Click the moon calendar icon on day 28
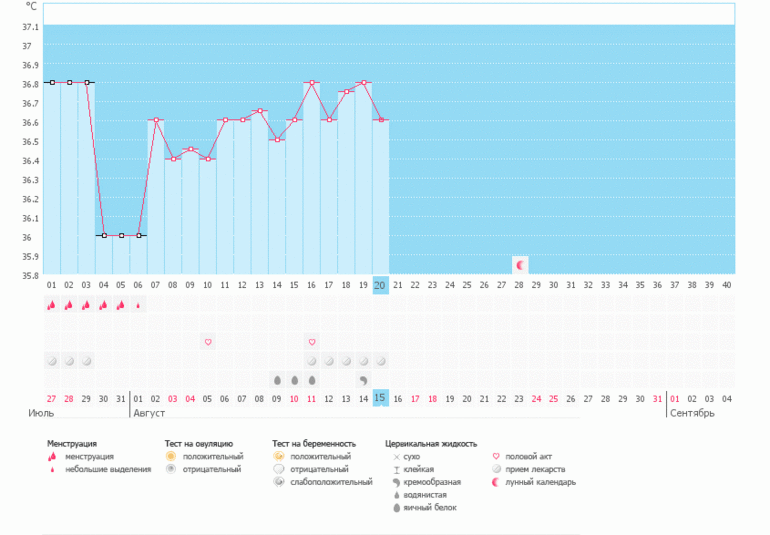Viewport: 770px width, 535px height. coord(520,265)
